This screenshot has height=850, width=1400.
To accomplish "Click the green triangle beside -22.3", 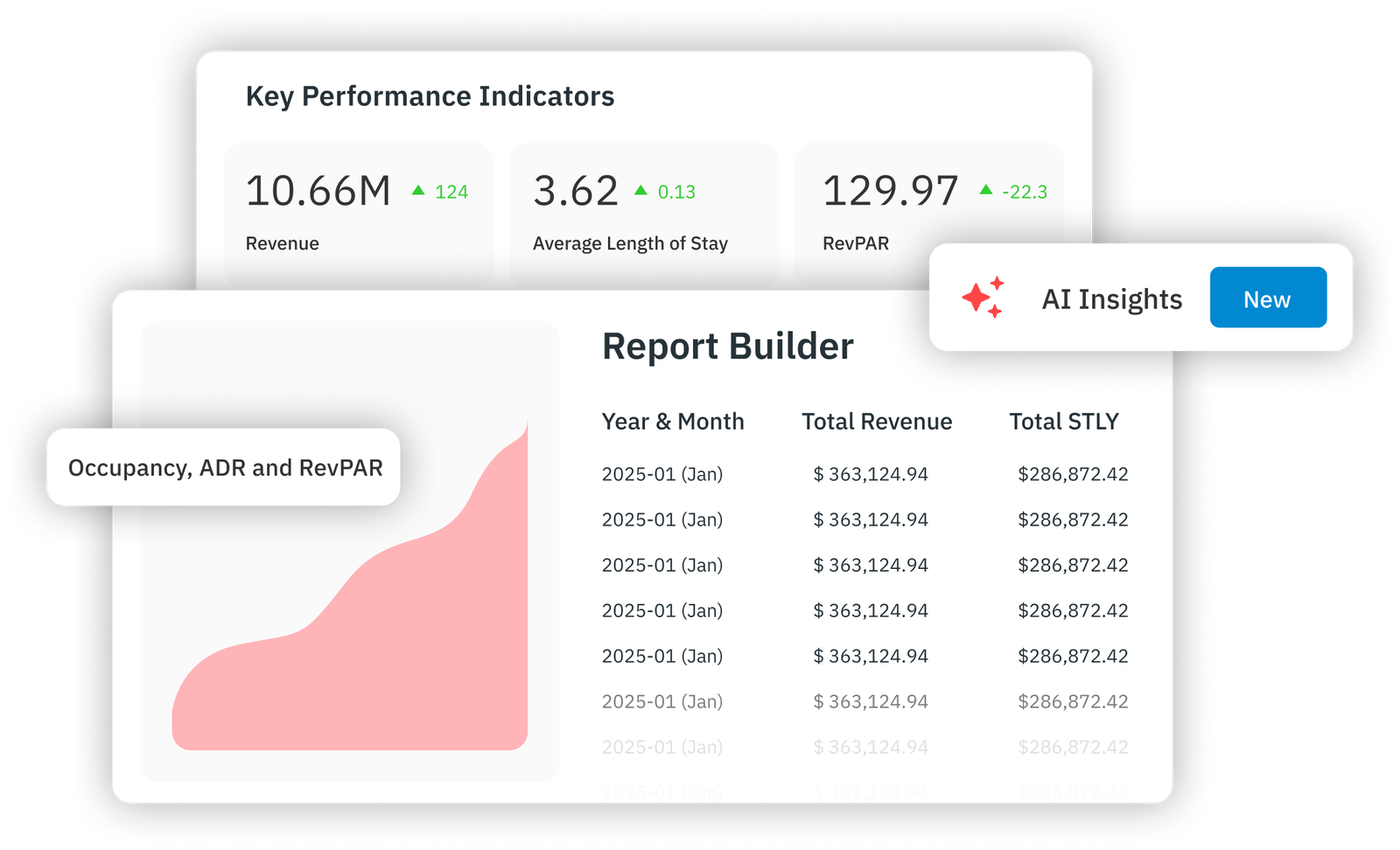I will [986, 190].
